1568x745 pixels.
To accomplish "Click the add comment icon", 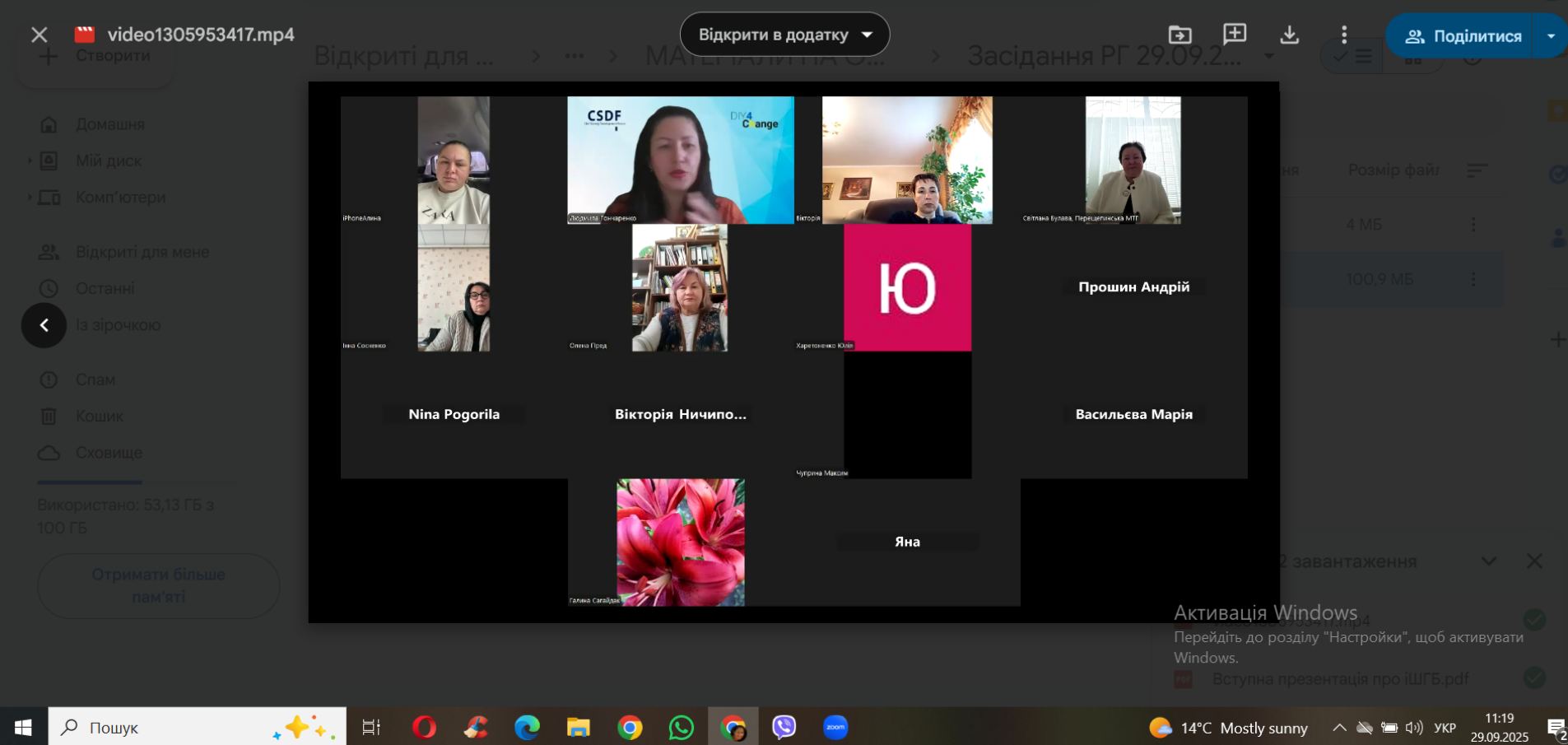I will pos(1235,35).
